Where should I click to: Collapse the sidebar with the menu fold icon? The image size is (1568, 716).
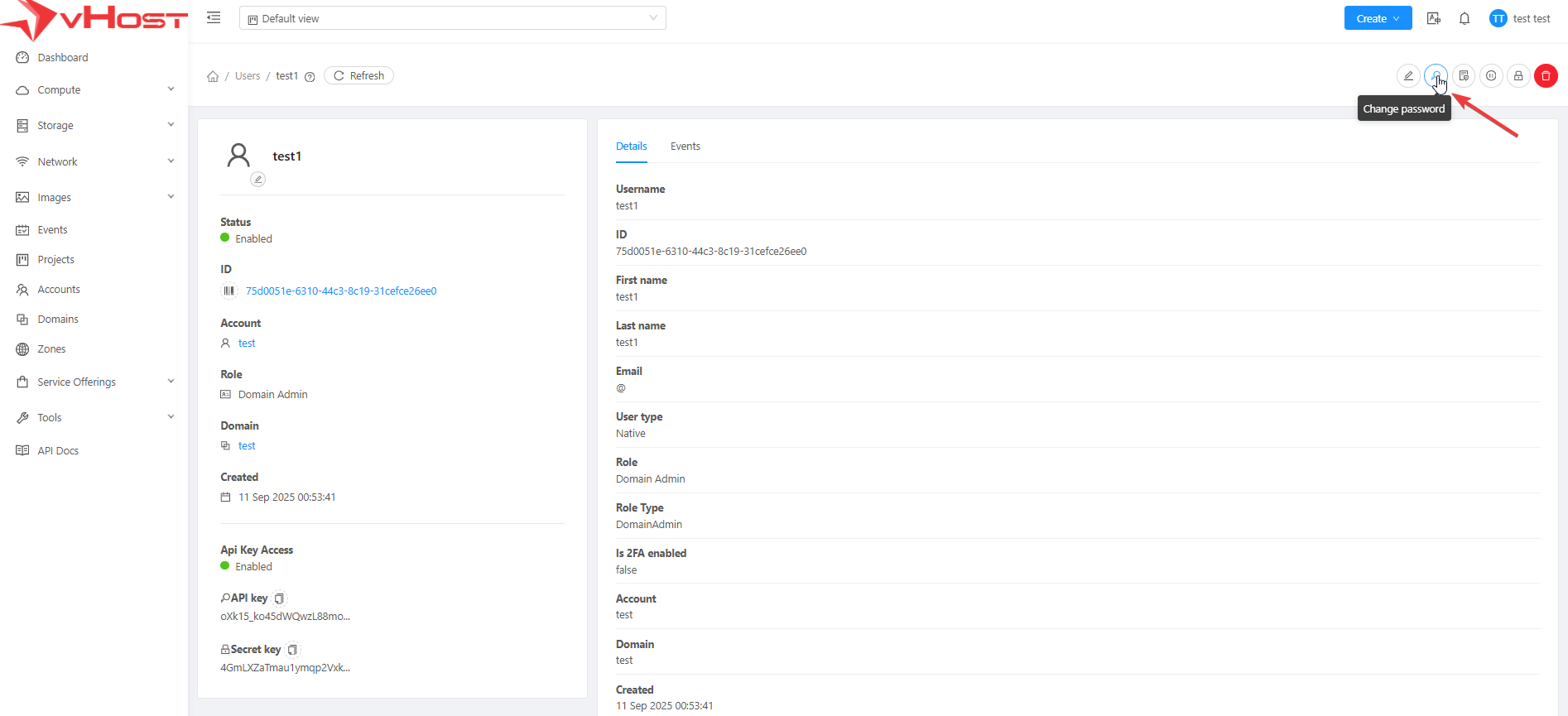point(214,18)
